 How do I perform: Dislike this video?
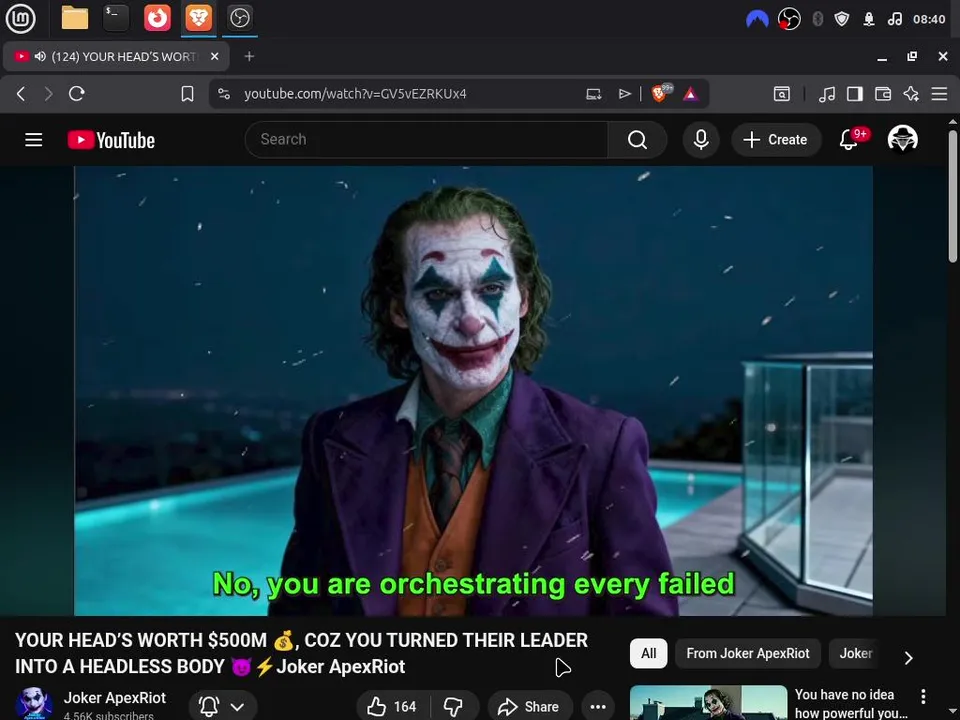(454, 707)
